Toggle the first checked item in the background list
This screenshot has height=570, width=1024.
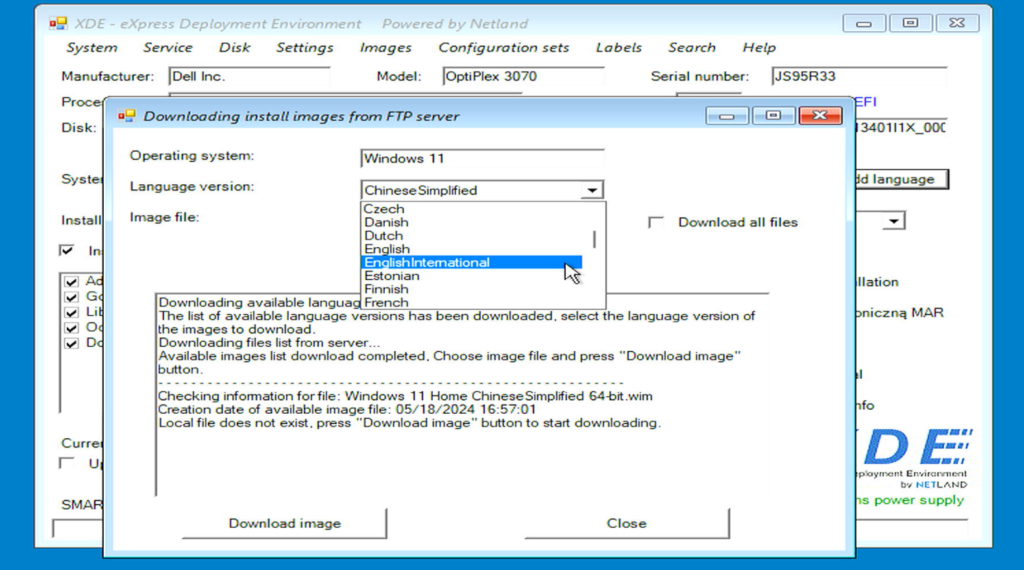point(71,283)
